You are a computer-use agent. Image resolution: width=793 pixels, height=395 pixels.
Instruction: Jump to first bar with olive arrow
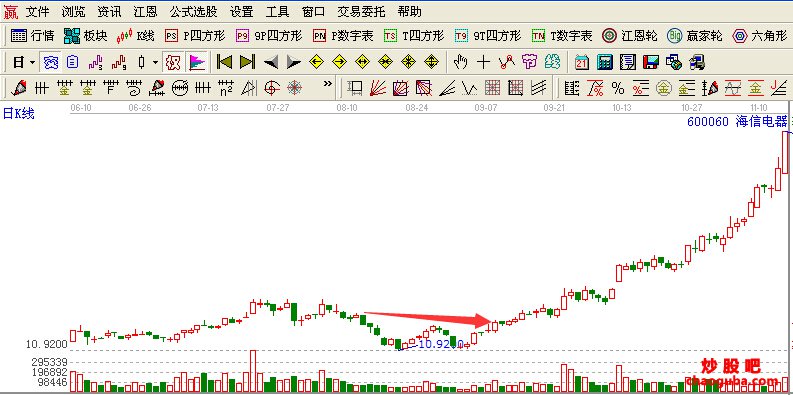point(224,62)
